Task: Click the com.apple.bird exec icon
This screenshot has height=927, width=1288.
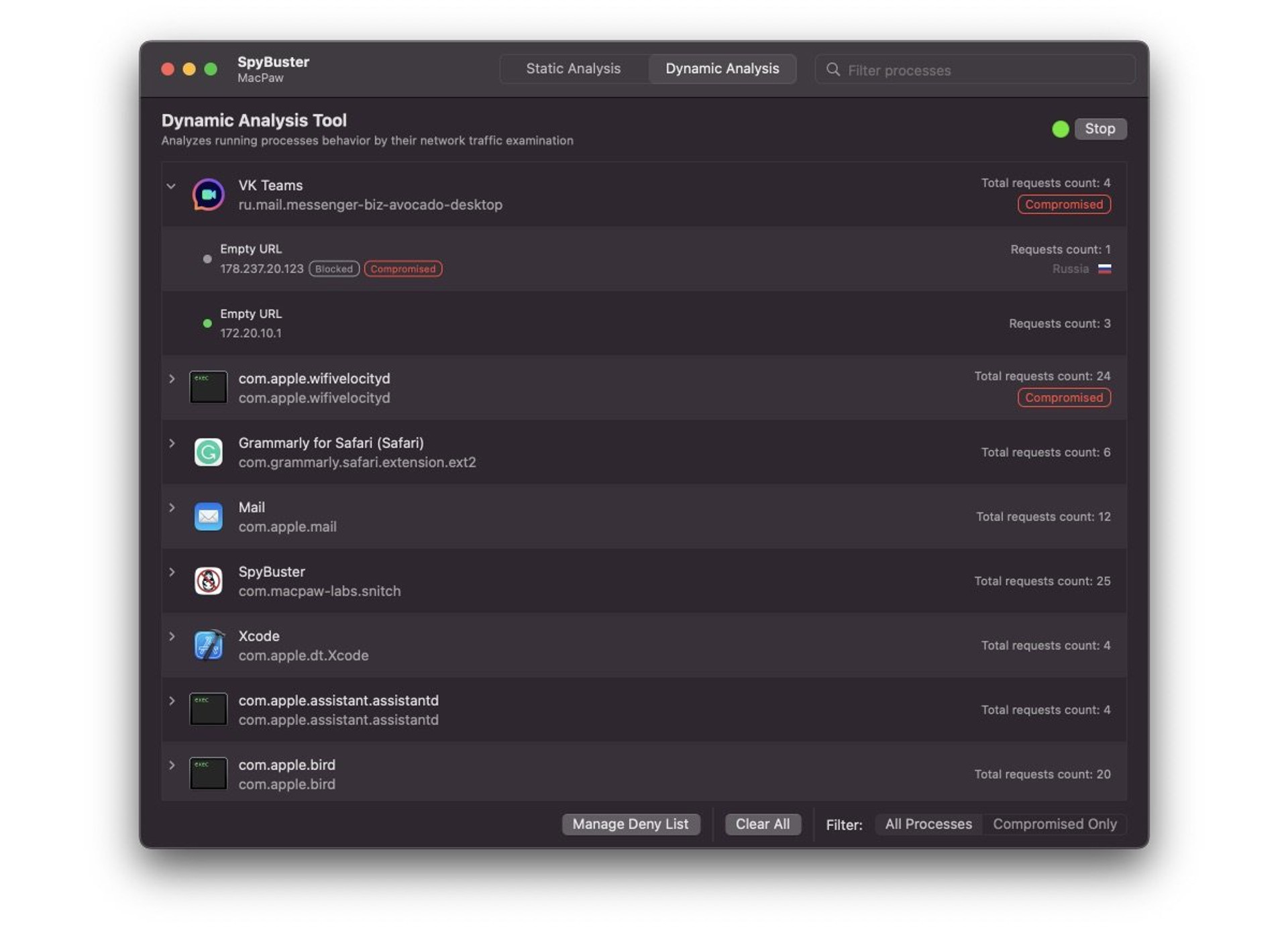Action: tap(208, 773)
